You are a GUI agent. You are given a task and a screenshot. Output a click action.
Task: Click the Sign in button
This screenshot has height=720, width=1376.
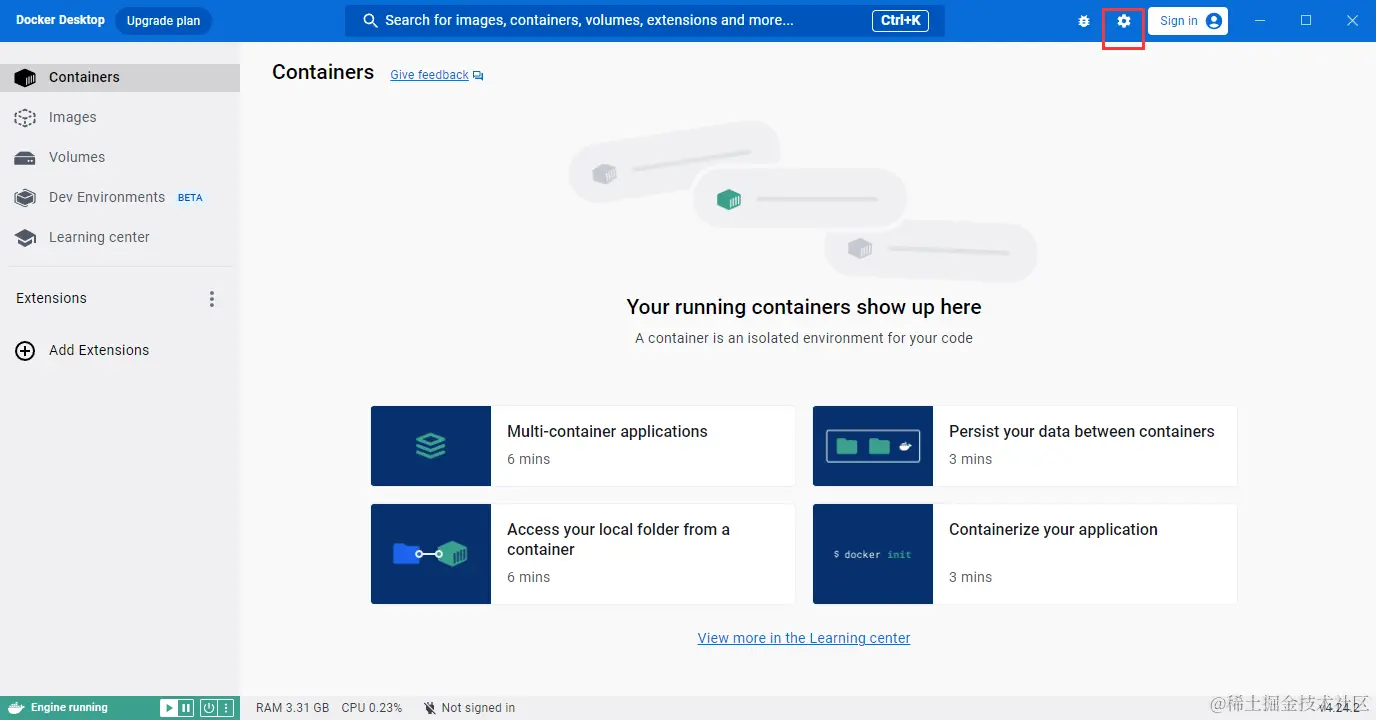[x=1188, y=21]
